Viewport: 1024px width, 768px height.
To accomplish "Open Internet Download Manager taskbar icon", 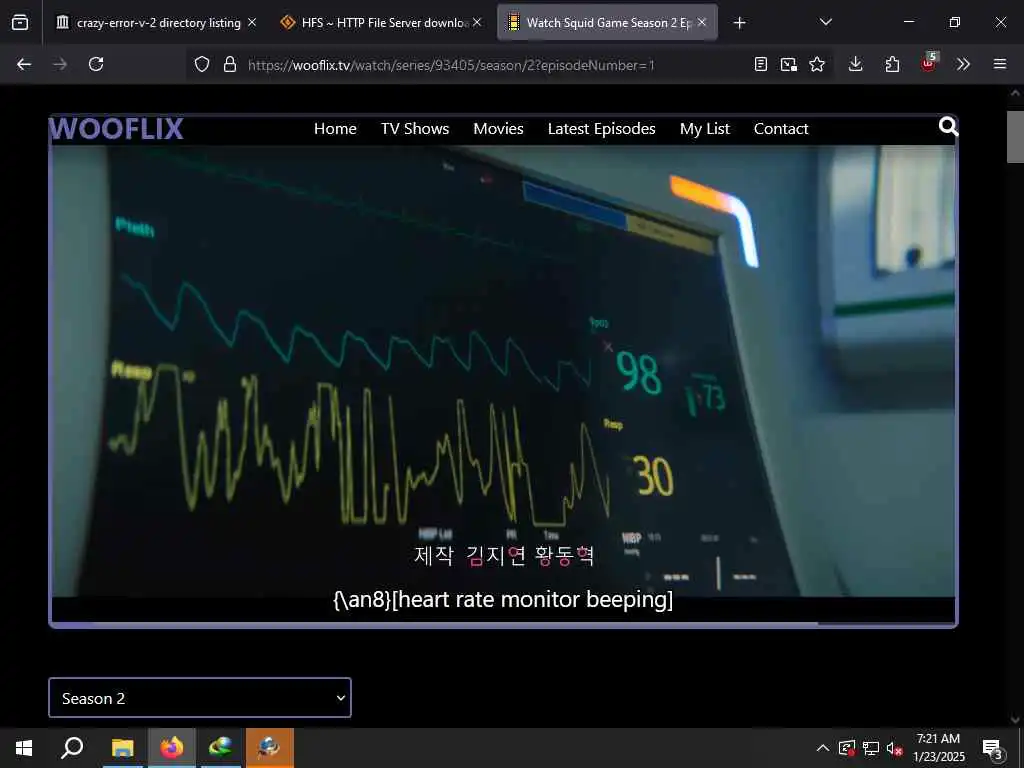I will (x=221, y=748).
